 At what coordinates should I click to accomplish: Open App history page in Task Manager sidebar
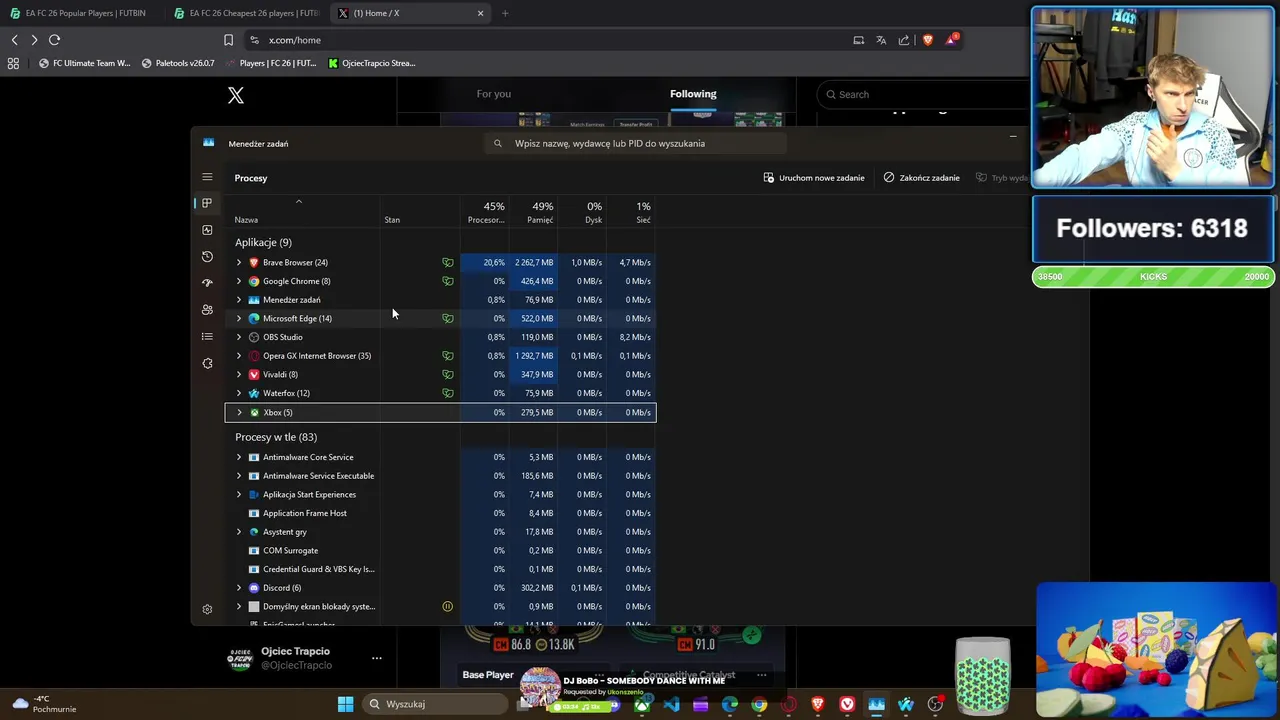[207, 256]
